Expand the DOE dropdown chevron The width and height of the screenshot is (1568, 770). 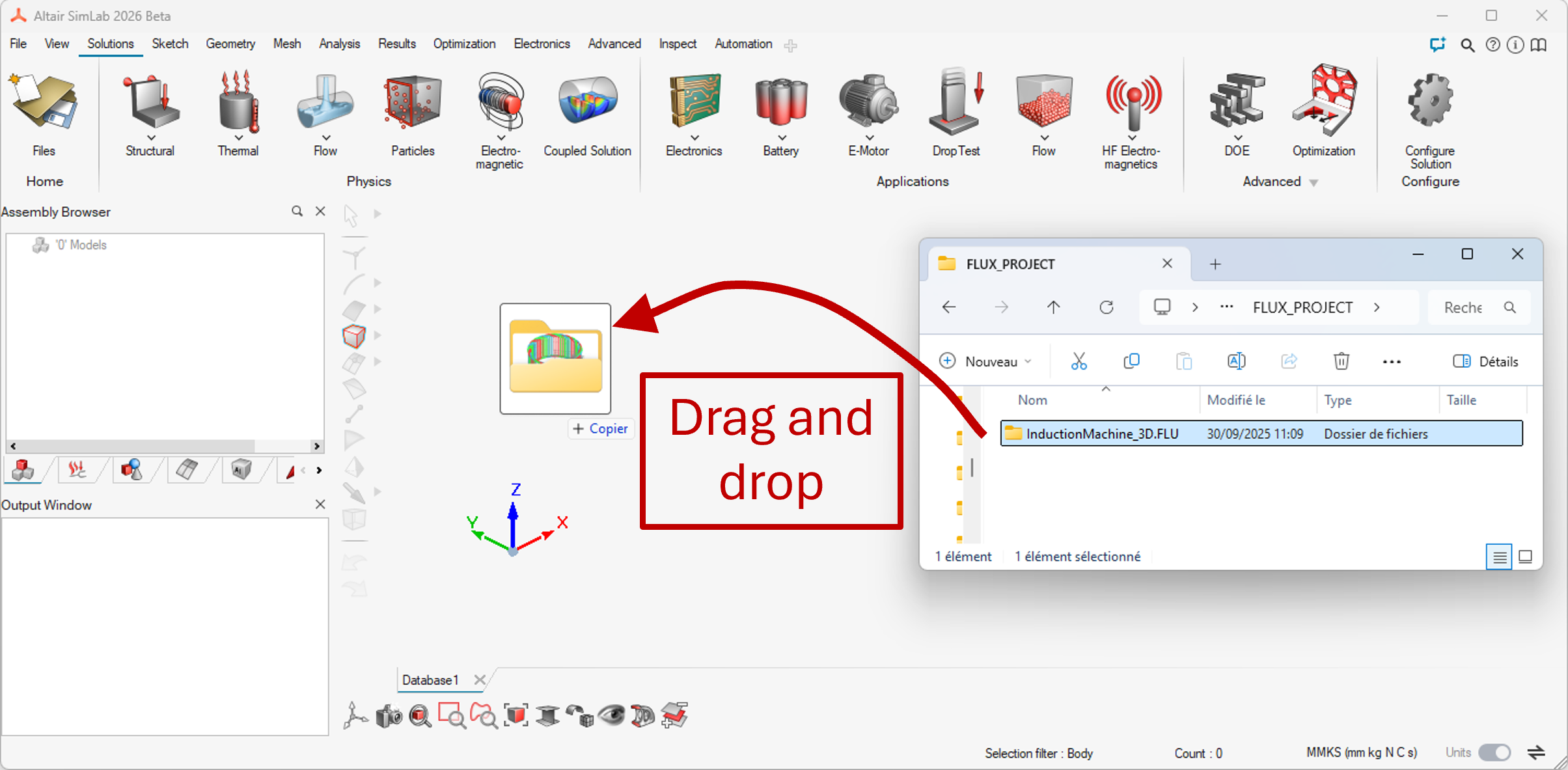point(1237,138)
